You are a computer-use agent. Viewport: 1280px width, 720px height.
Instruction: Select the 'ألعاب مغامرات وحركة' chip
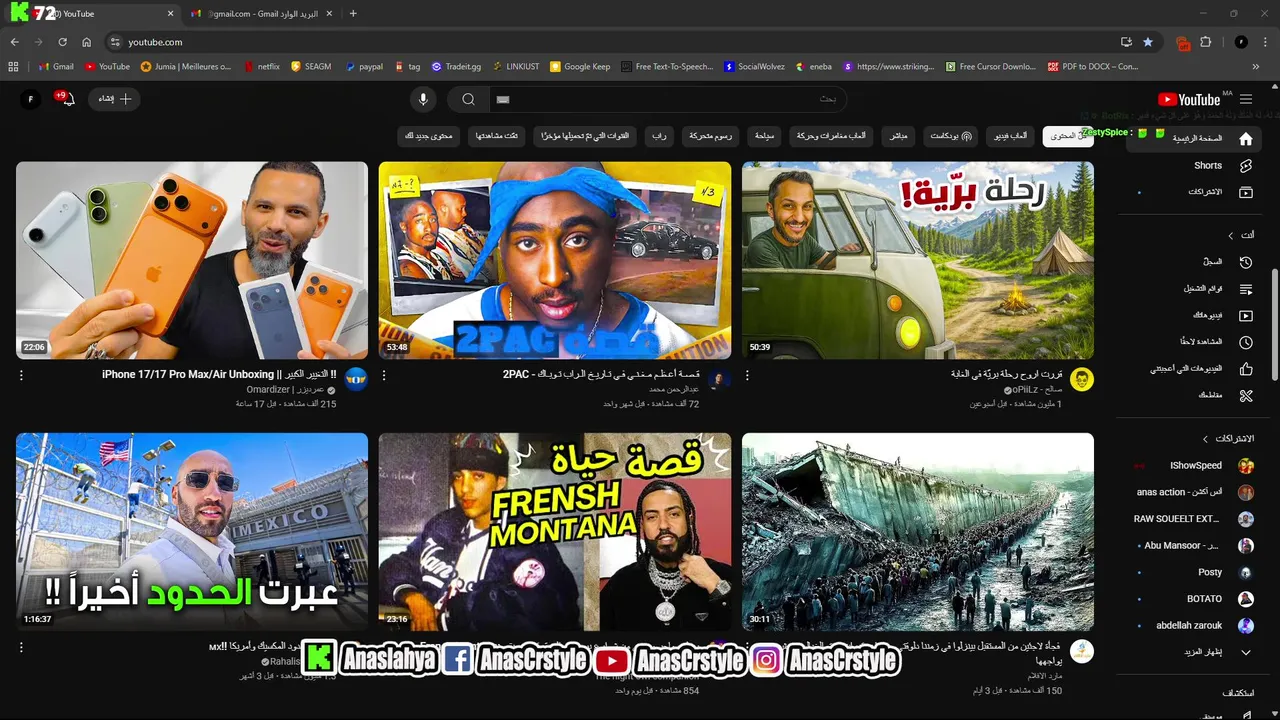pos(832,136)
